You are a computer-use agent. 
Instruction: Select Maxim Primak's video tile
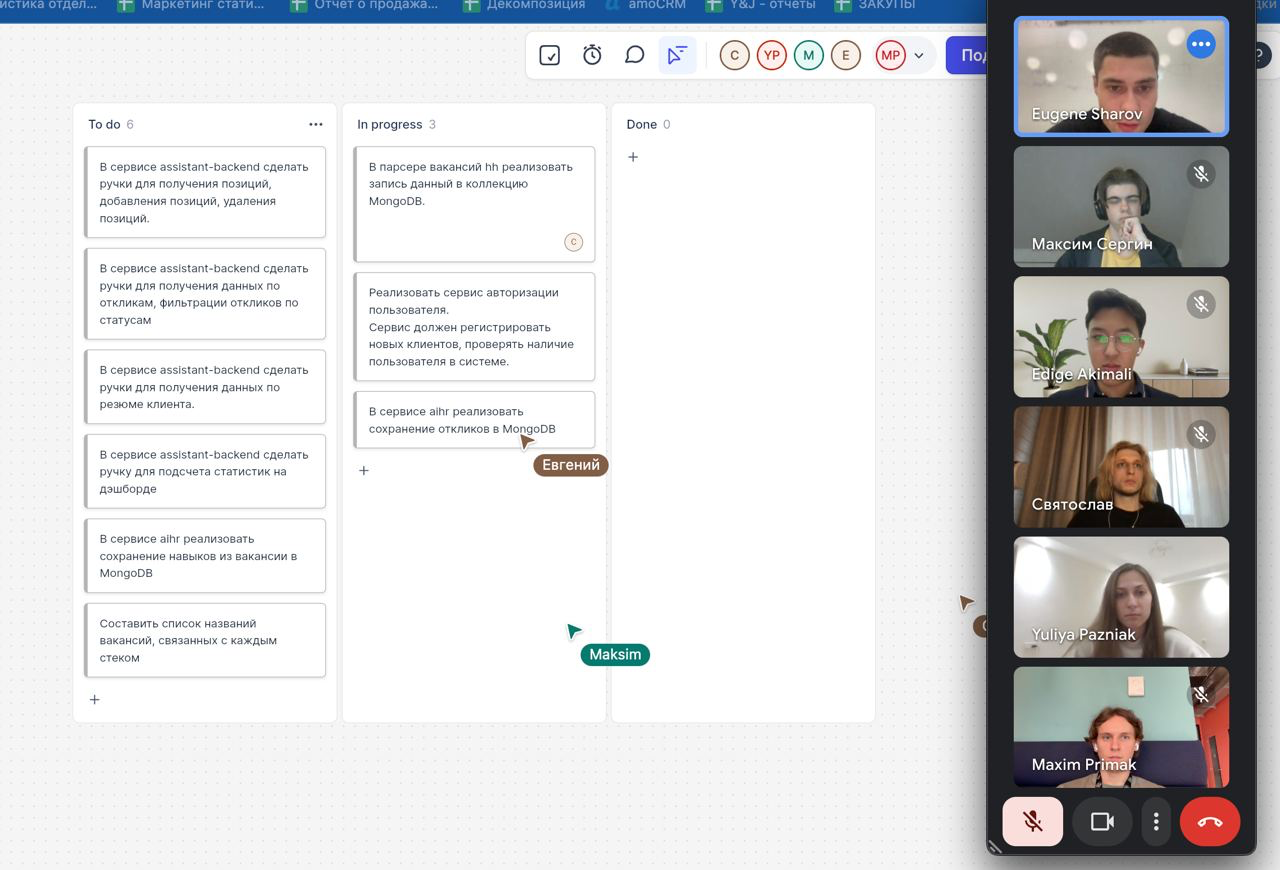pyautogui.click(x=1121, y=727)
